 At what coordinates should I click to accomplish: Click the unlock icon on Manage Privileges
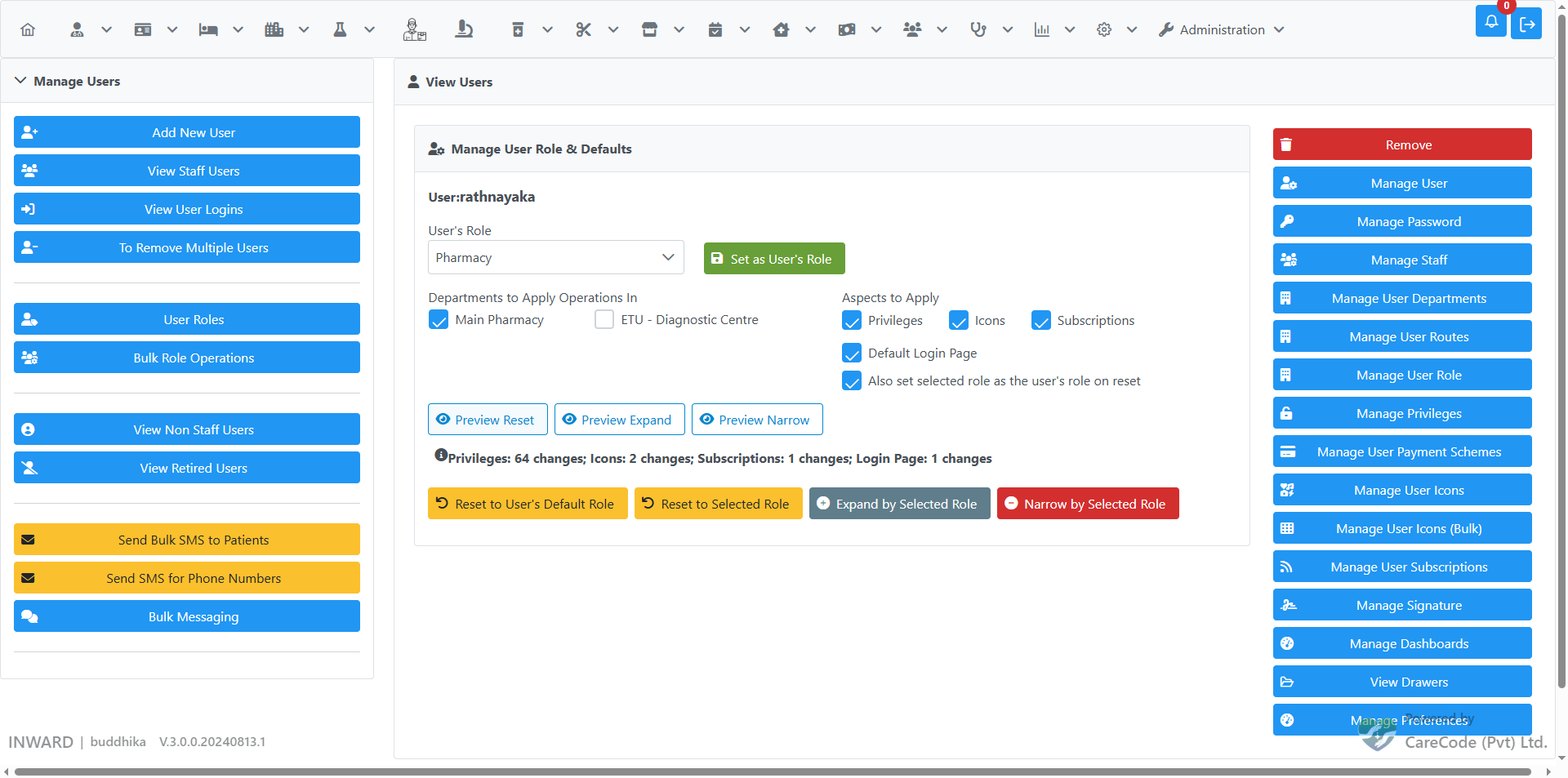tap(1286, 413)
